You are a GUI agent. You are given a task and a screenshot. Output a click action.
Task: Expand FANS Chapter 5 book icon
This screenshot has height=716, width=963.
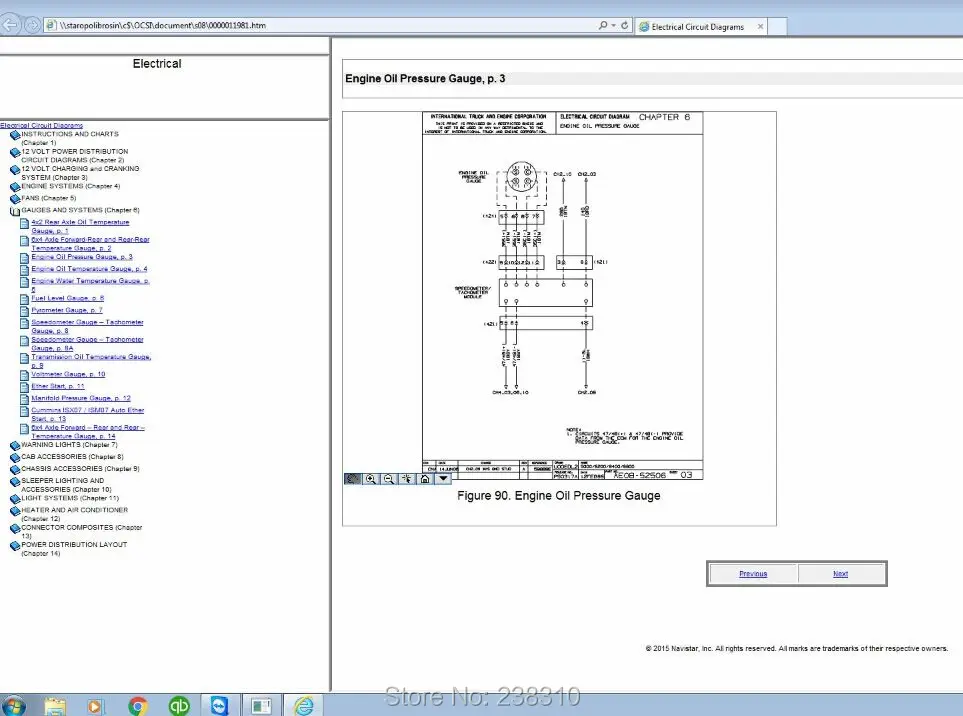point(15,199)
